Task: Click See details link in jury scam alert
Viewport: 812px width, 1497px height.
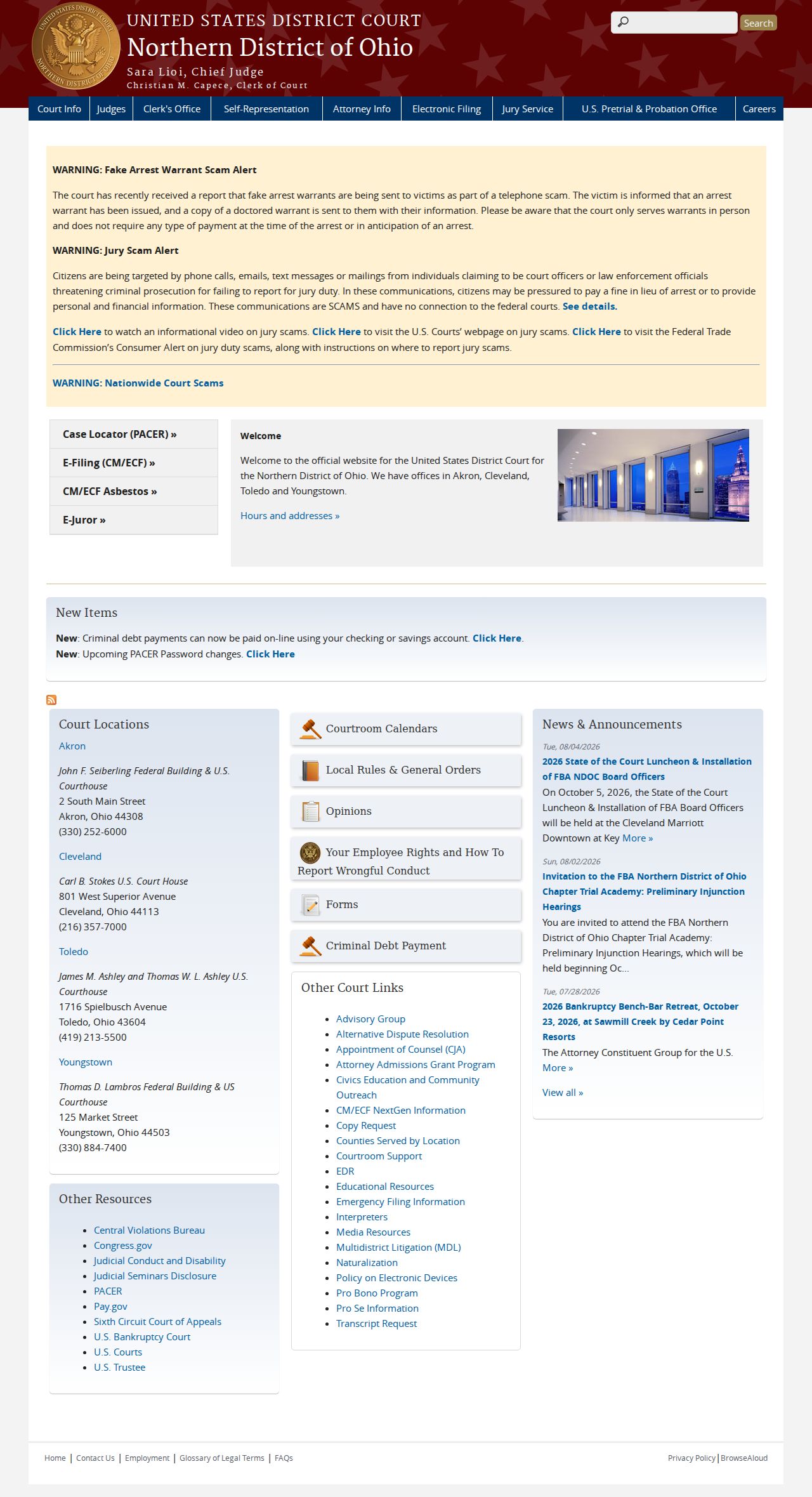Action: pos(590,307)
